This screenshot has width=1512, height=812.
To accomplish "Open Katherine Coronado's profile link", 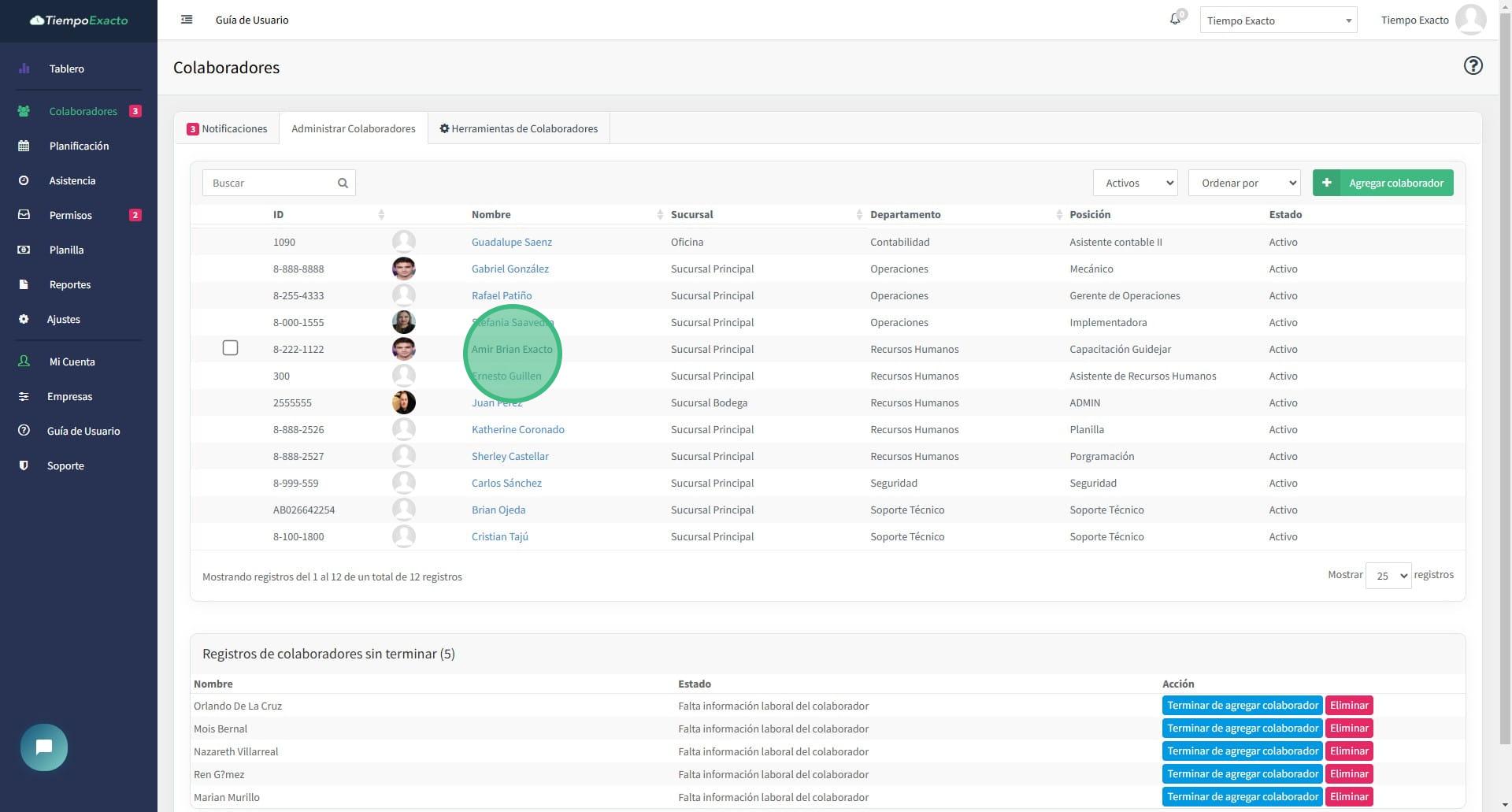I will [517, 429].
